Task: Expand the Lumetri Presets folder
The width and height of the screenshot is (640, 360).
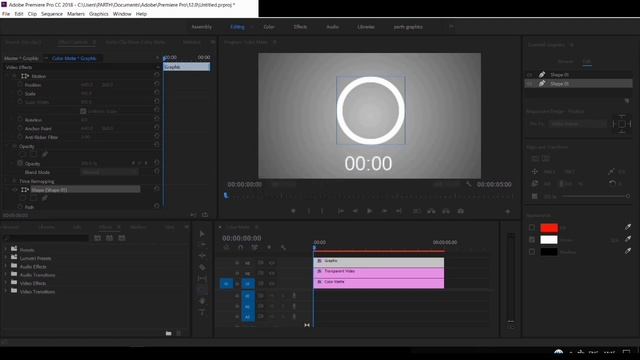Action: (x=5, y=258)
